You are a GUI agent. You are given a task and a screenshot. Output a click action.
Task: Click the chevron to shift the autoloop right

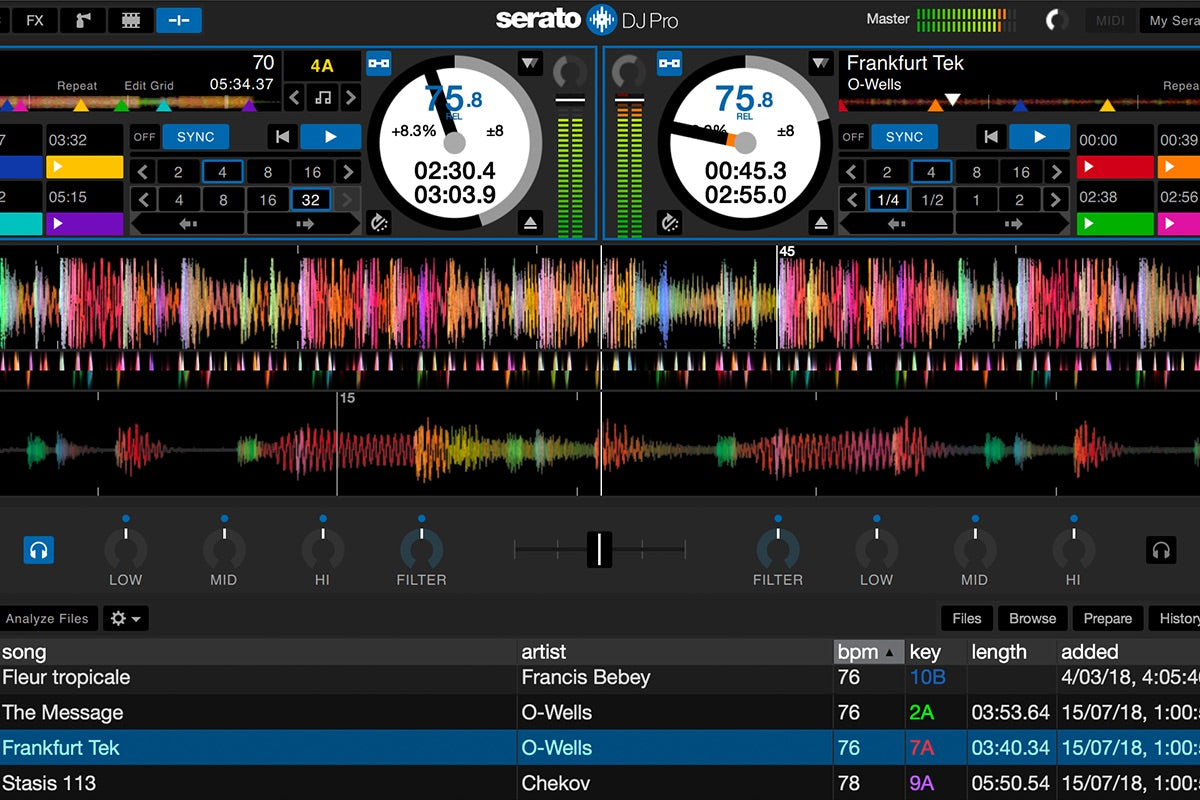coord(349,171)
